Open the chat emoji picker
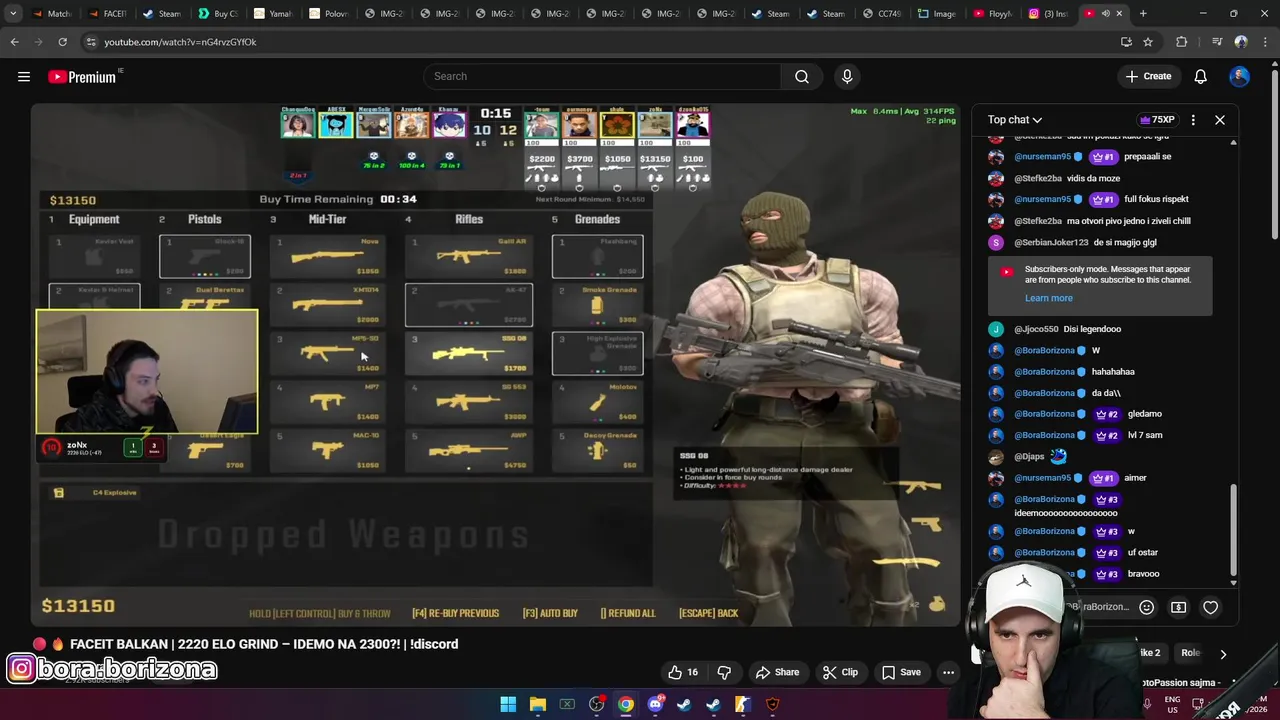Viewport: 1280px width, 720px height. coord(1147,607)
